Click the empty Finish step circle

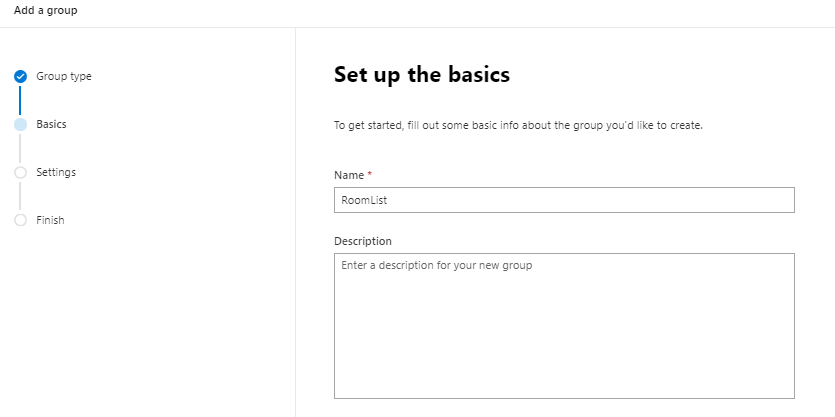click(x=20, y=220)
